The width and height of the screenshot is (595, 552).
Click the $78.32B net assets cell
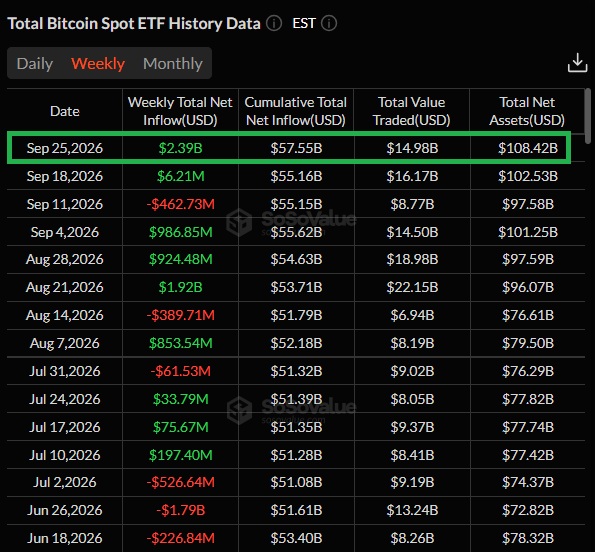[528, 538]
